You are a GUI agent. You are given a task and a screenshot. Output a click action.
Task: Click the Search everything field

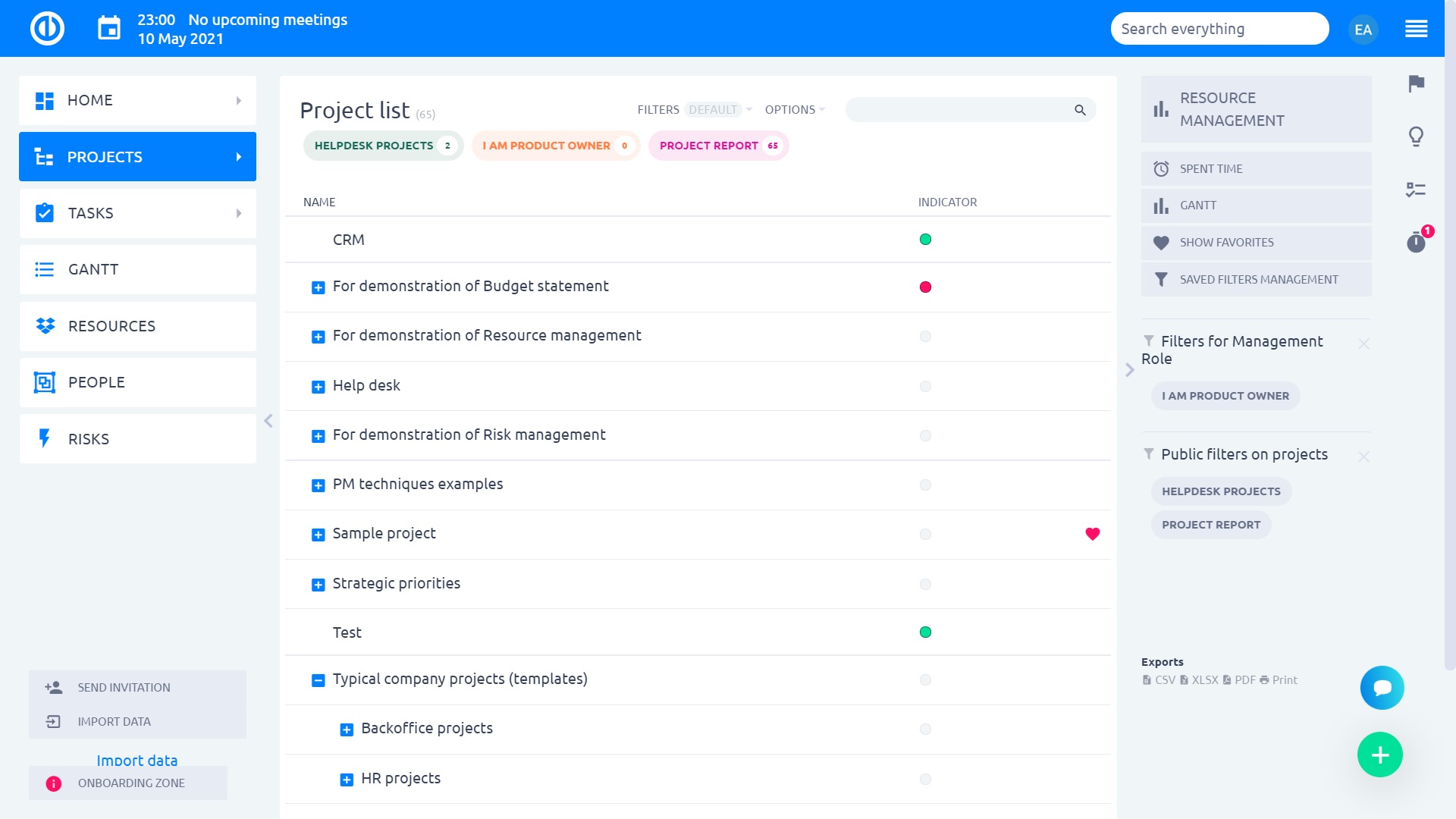coord(1219,29)
